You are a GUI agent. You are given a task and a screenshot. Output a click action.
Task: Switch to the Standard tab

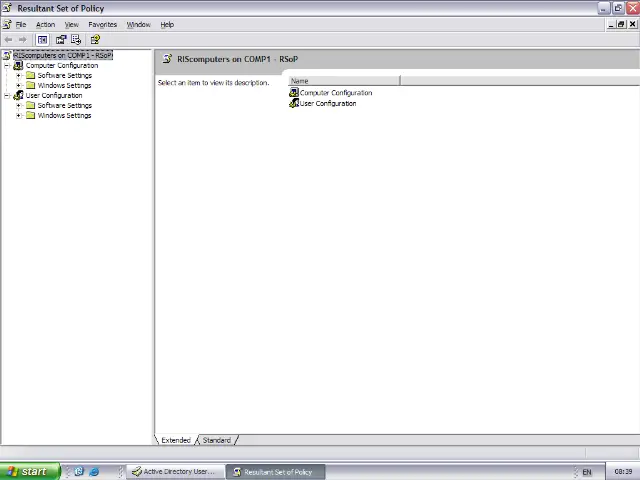217,440
